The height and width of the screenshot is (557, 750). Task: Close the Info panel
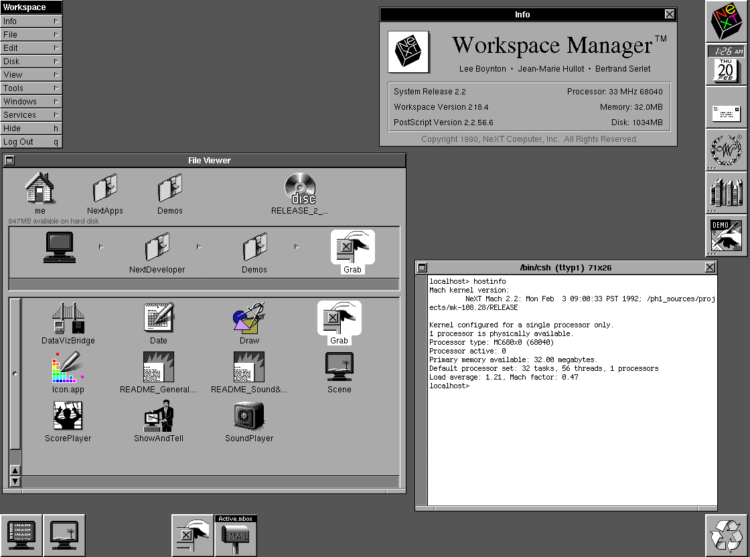[670, 14]
